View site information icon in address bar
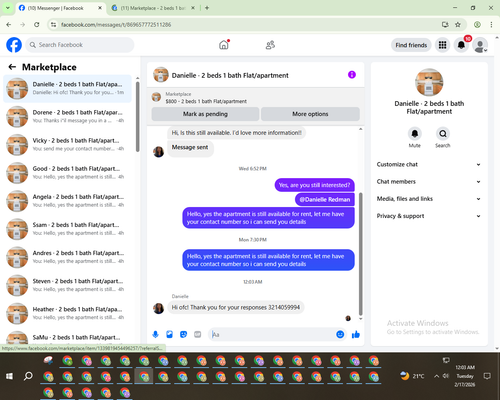The width and height of the screenshot is (500, 400). (x=53, y=25)
